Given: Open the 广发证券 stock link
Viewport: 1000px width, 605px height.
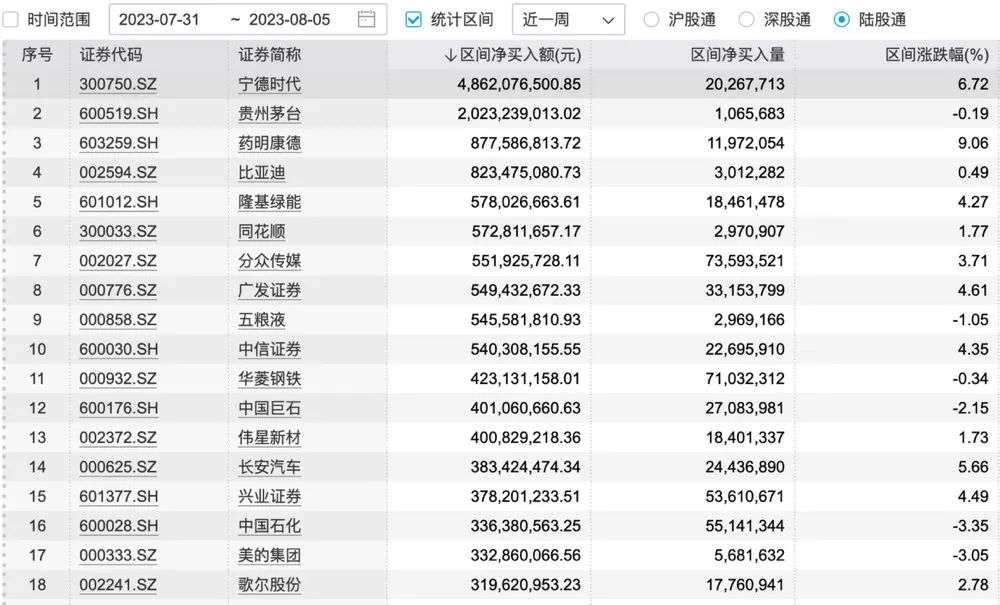Looking at the screenshot, I should pyautogui.click(x=269, y=290).
